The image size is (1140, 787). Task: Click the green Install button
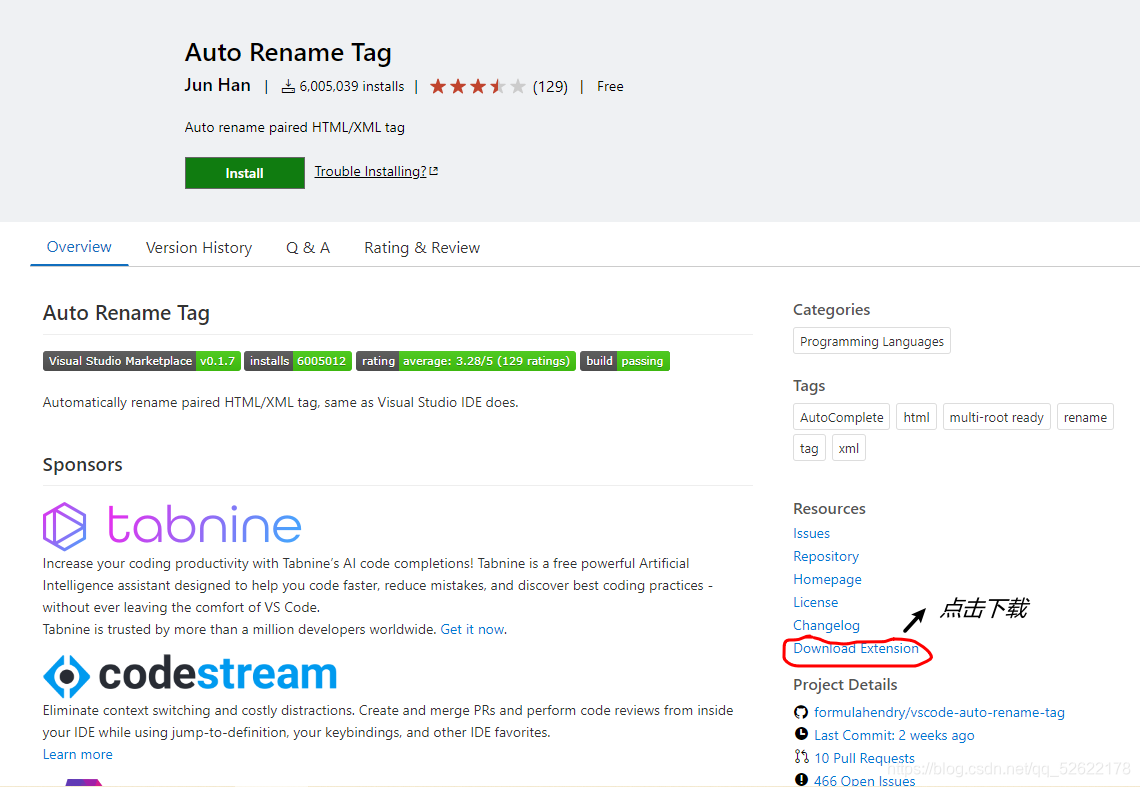pos(244,173)
